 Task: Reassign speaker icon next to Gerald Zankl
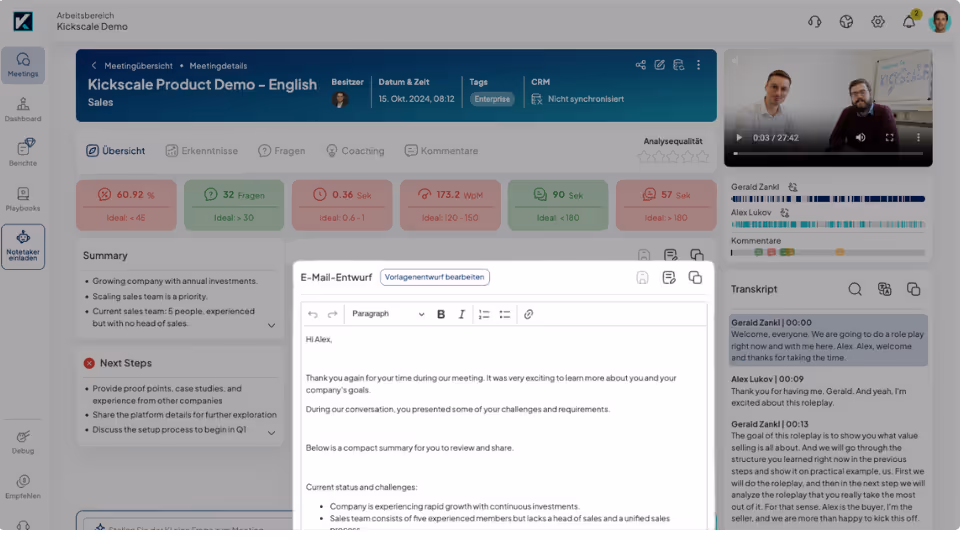click(x=793, y=187)
